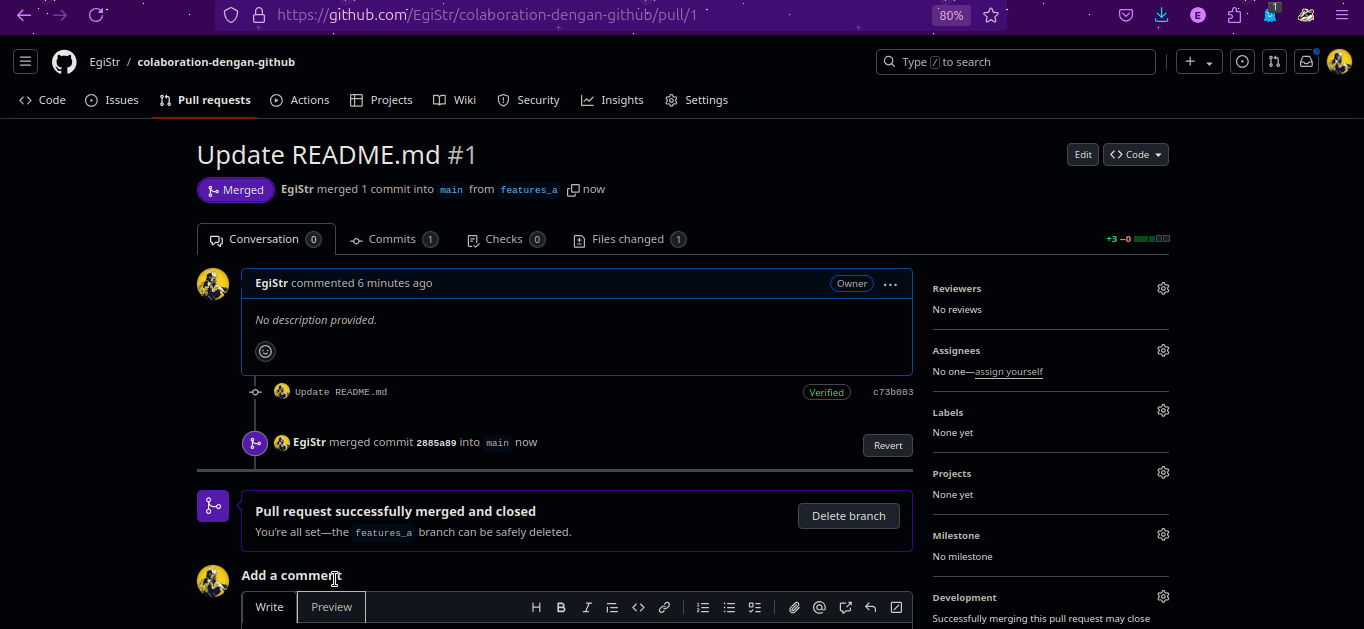
Task: Open comment options three-dot menu
Action: 890,284
